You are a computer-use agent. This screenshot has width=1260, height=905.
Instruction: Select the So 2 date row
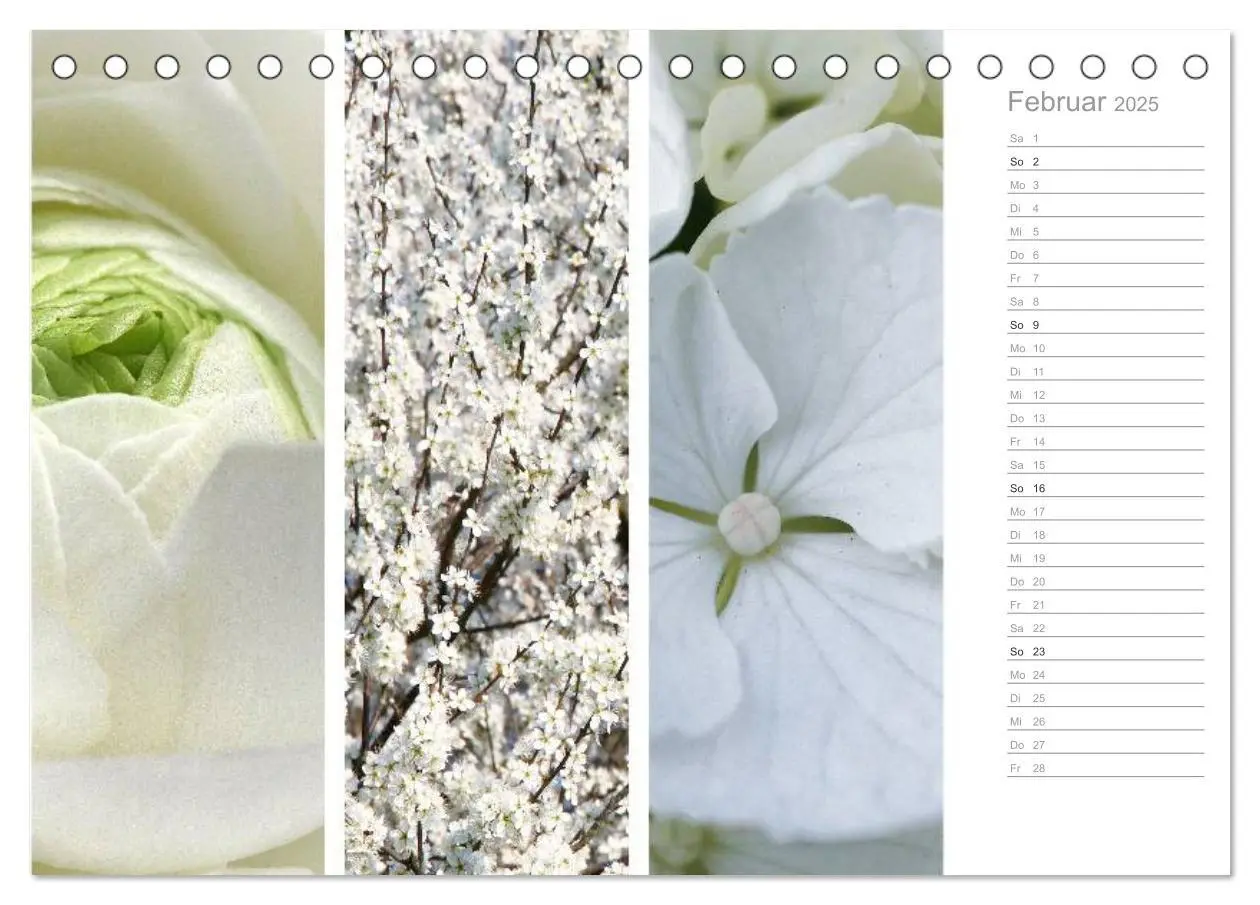click(x=1105, y=161)
